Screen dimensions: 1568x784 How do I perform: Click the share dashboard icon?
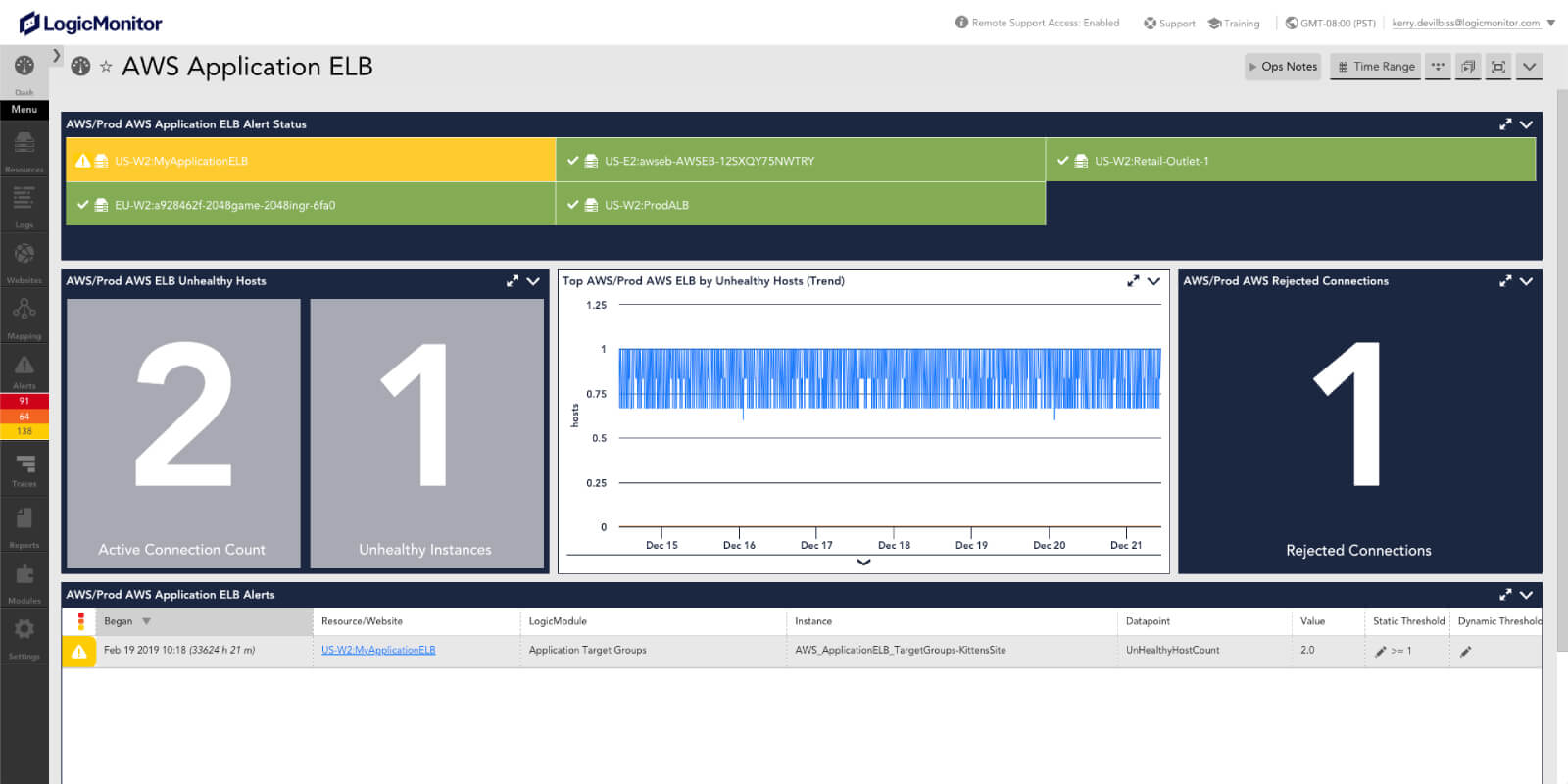click(1438, 67)
